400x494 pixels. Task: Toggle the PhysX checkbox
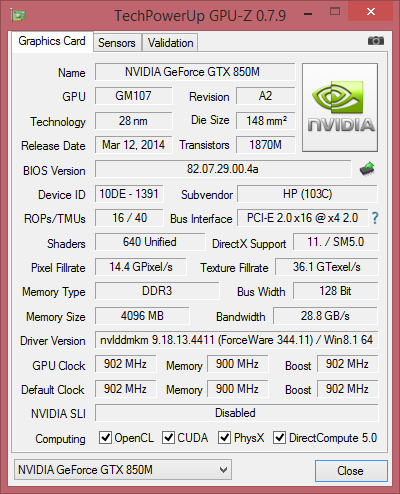tap(224, 437)
